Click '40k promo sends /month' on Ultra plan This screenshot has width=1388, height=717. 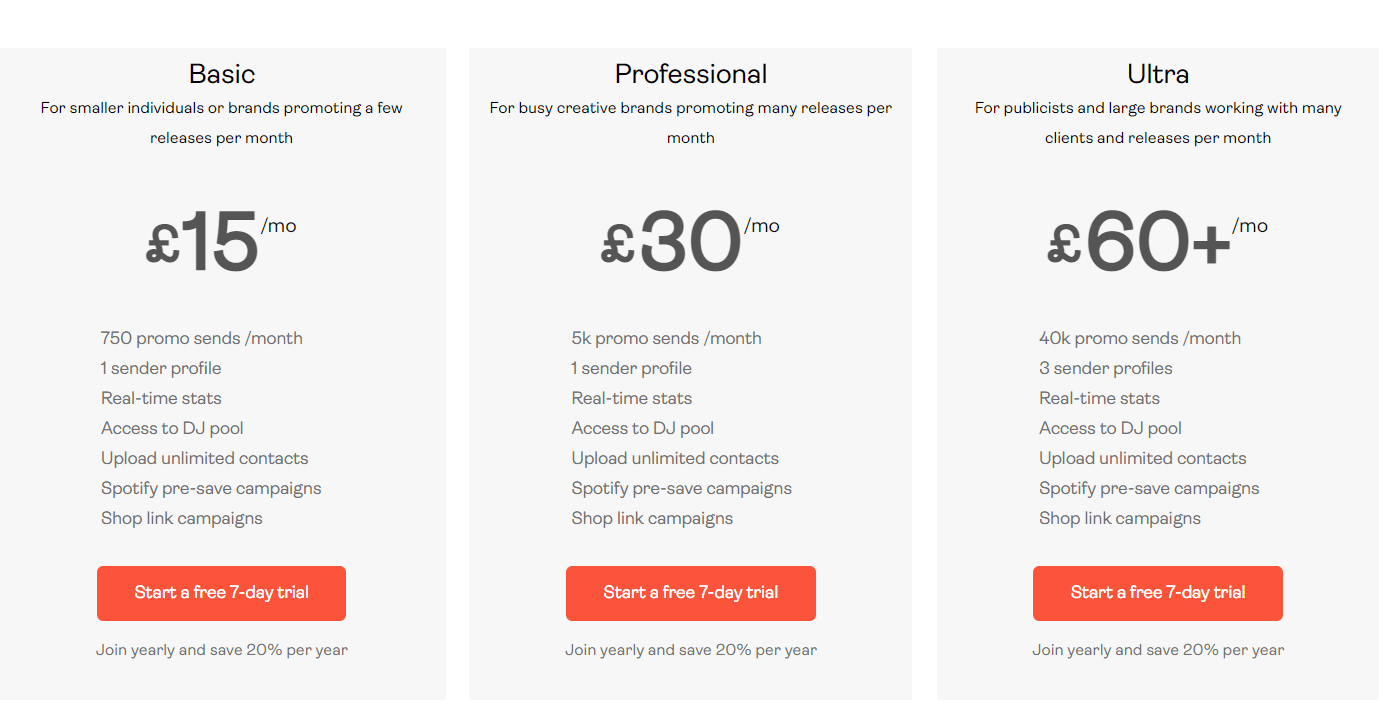tap(1140, 338)
